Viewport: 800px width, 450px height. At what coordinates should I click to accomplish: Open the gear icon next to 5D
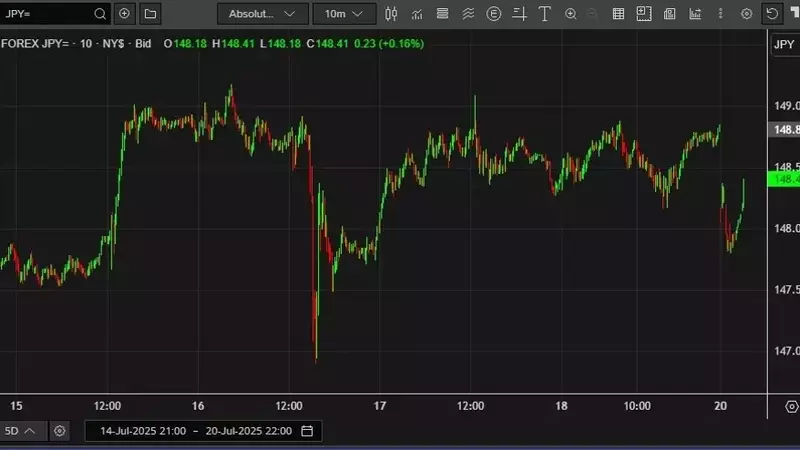(x=60, y=431)
